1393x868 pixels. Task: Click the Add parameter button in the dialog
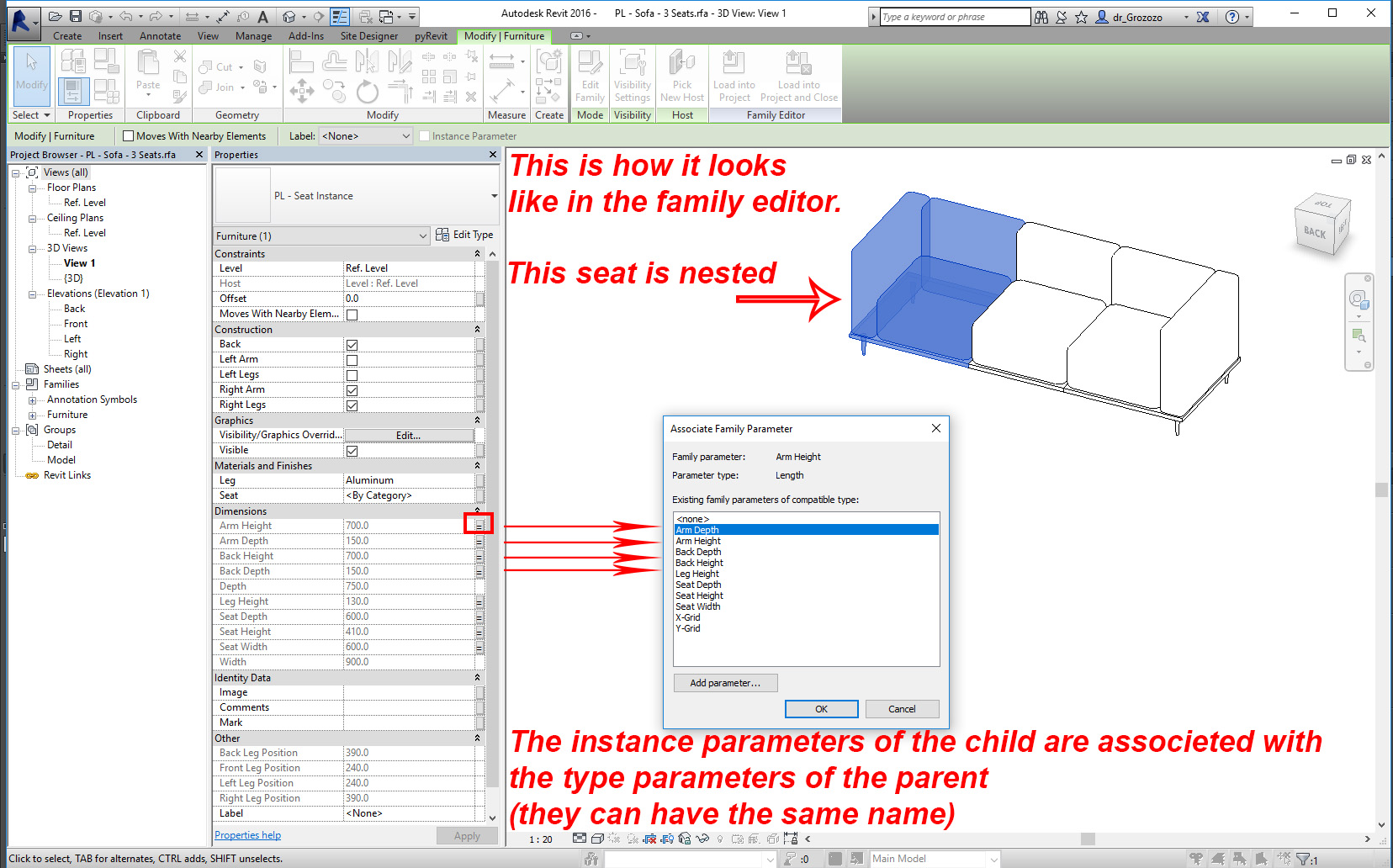725,682
